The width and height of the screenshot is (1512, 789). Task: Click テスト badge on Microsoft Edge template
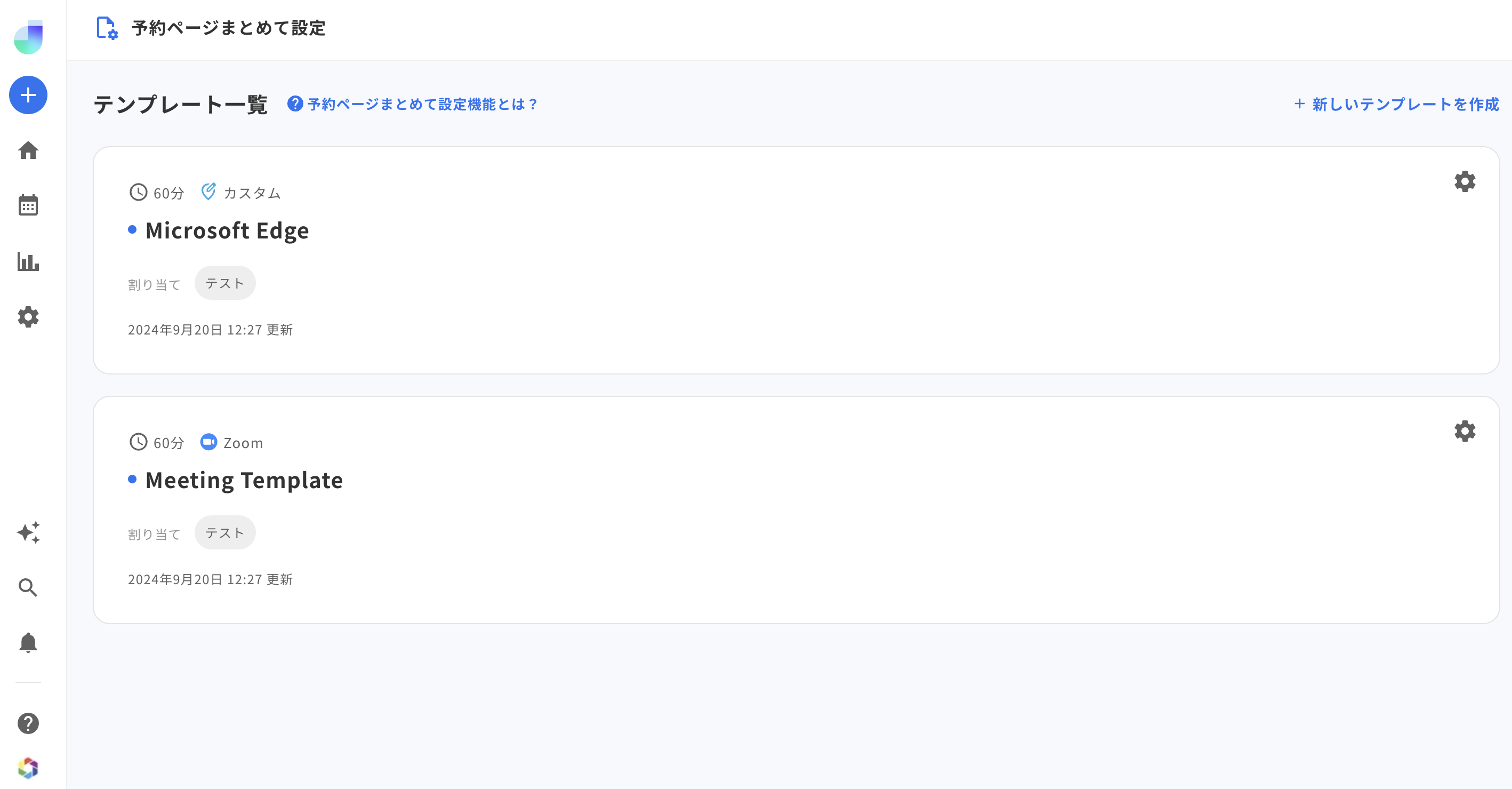pos(224,283)
